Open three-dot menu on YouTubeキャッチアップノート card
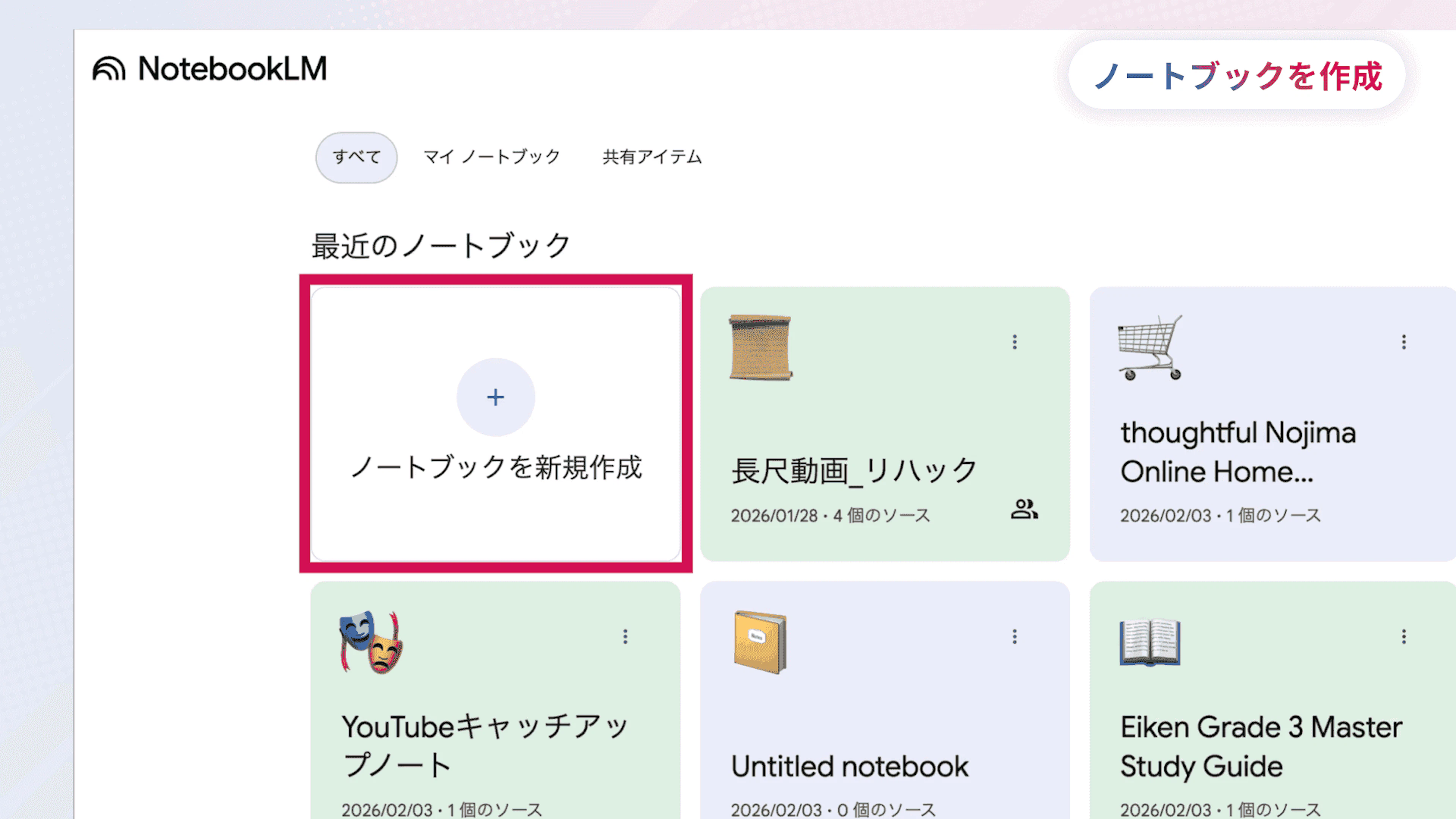The width and height of the screenshot is (1456, 819). [x=625, y=637]
